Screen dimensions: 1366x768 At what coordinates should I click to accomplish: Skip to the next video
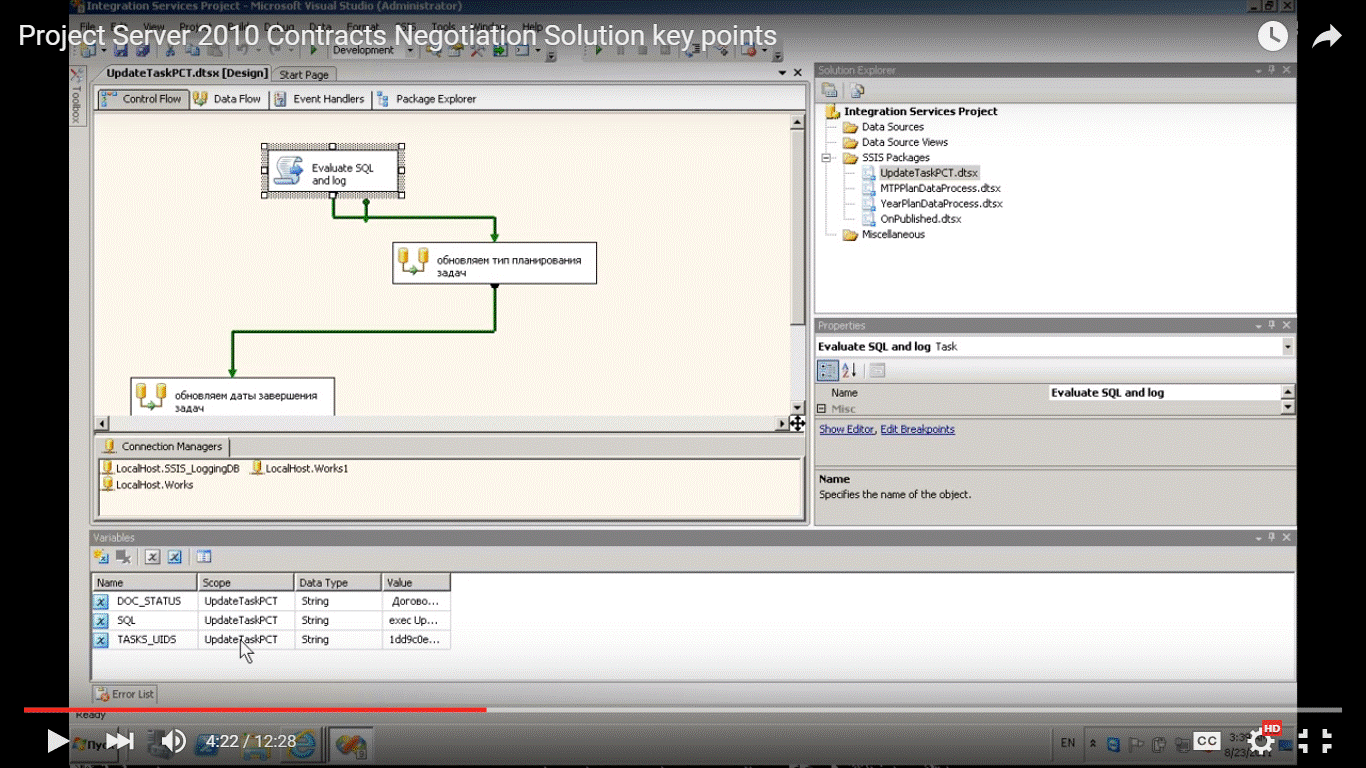(x=120, y=741)
